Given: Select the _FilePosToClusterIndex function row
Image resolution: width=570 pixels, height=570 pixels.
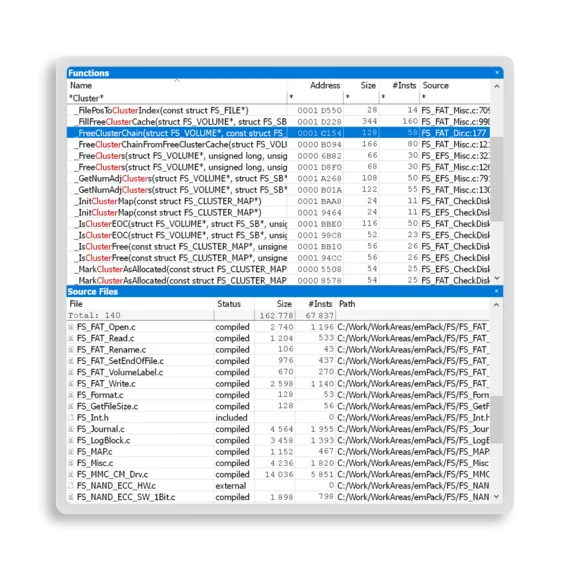Looking at the screenshot, I should [x=278, y=110].
